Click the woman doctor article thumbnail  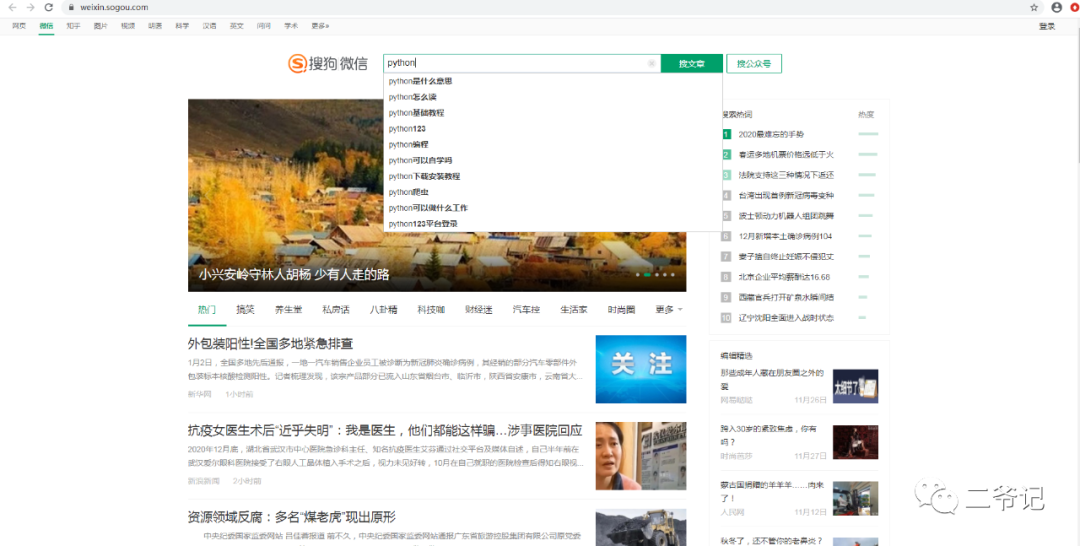point(641,456)
